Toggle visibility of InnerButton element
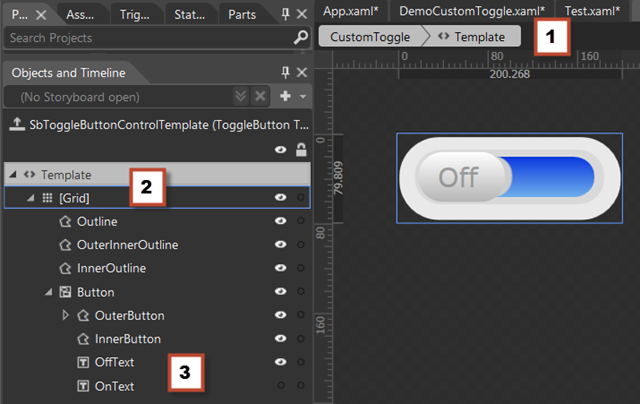 (280, 339)
